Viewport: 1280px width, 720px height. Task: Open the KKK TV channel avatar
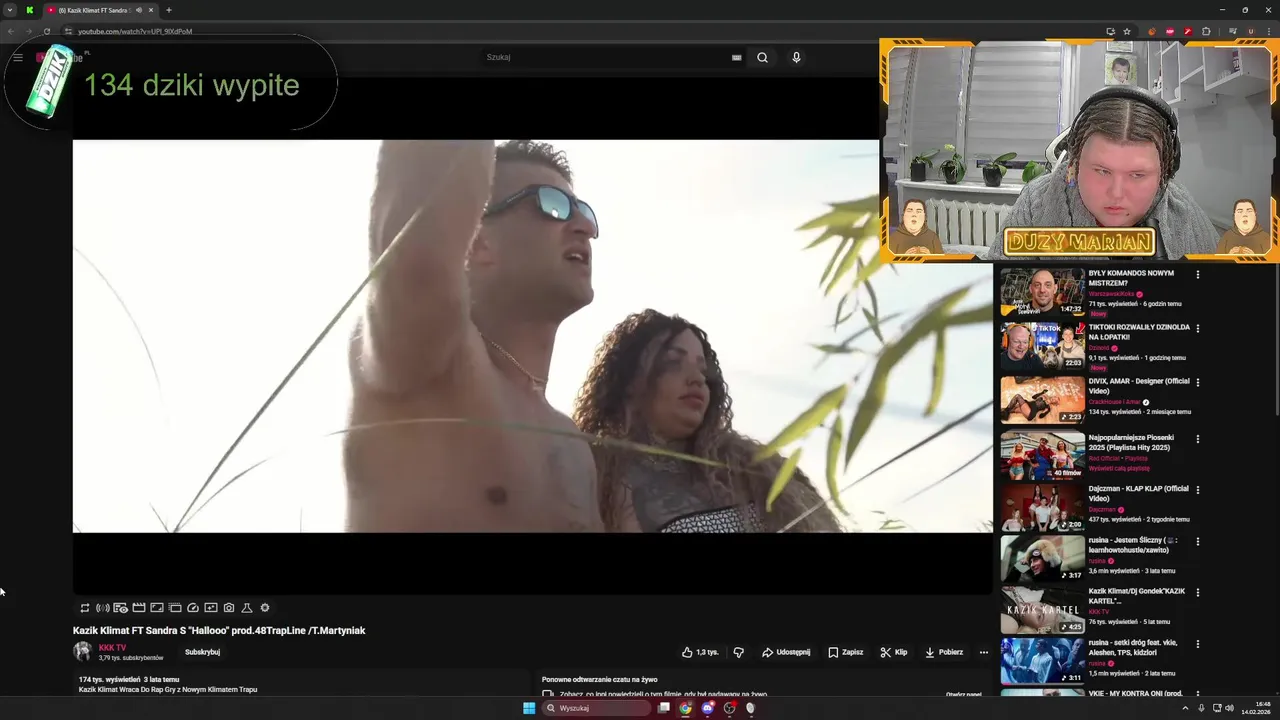(x=83, y=651)
